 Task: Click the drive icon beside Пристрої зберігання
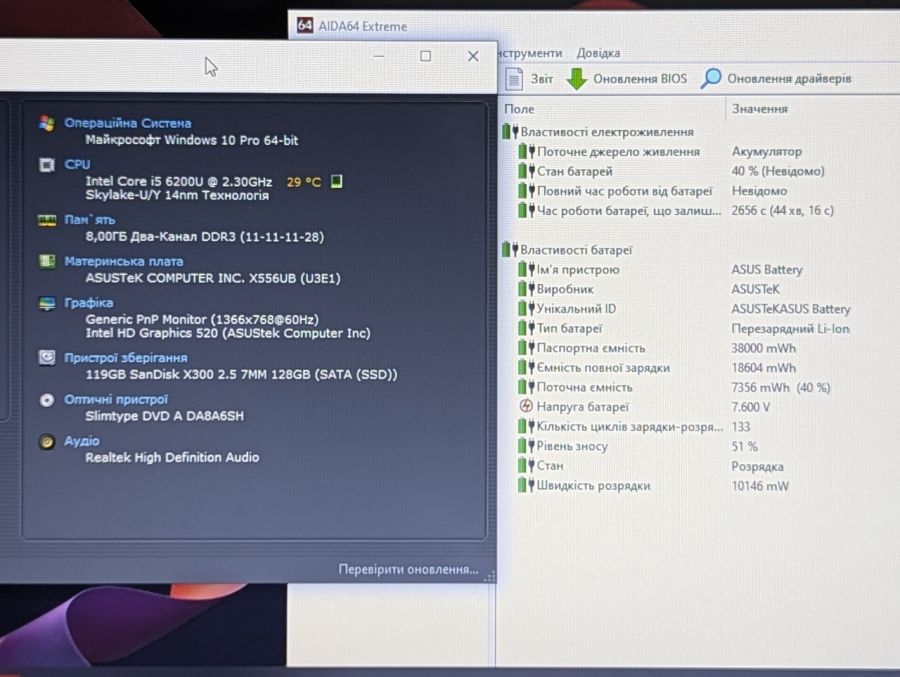[x=46, y=358]
